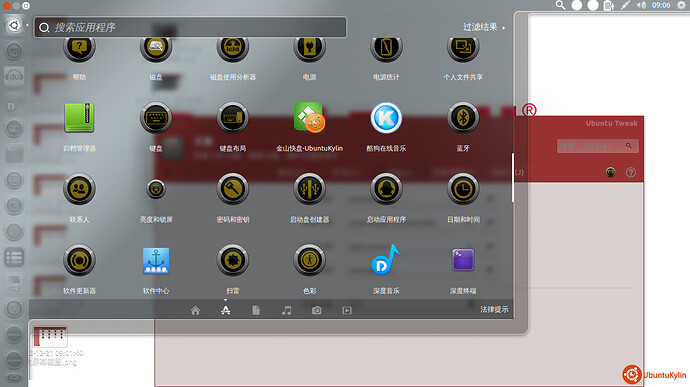Open the 蓝牙 Bluetooth settings
690x387 pixels.
[463, 118]
